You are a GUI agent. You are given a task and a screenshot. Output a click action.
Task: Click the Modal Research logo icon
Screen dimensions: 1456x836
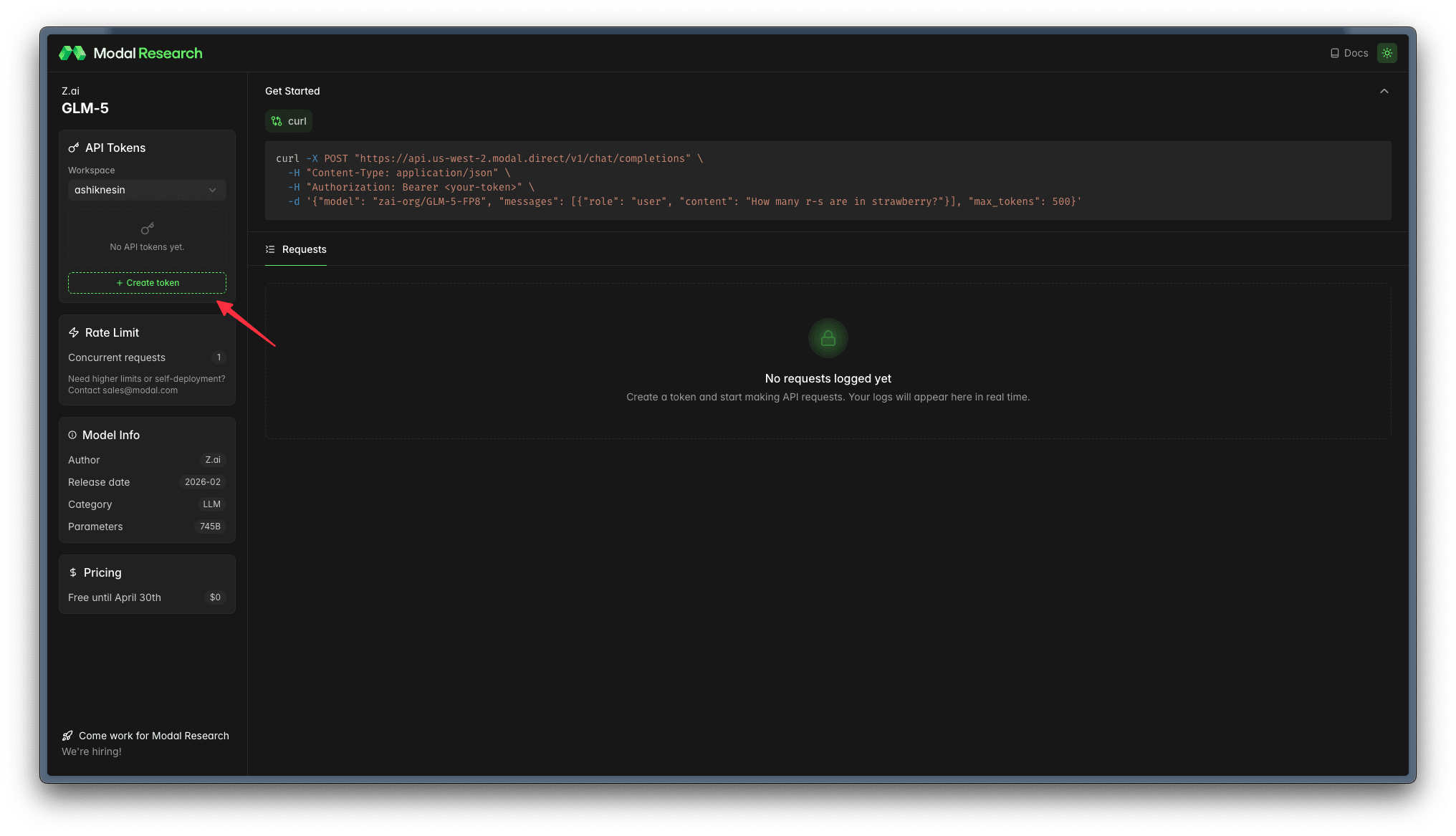coord(72,53)
